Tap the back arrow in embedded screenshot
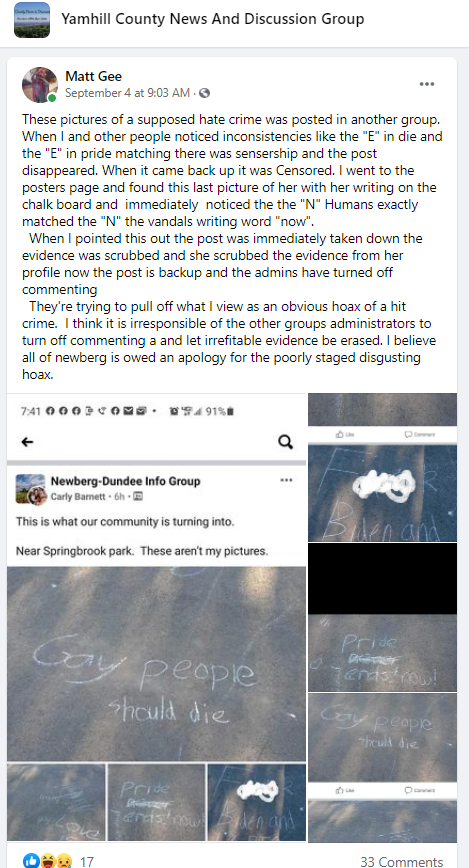 (x=27, y=442)
